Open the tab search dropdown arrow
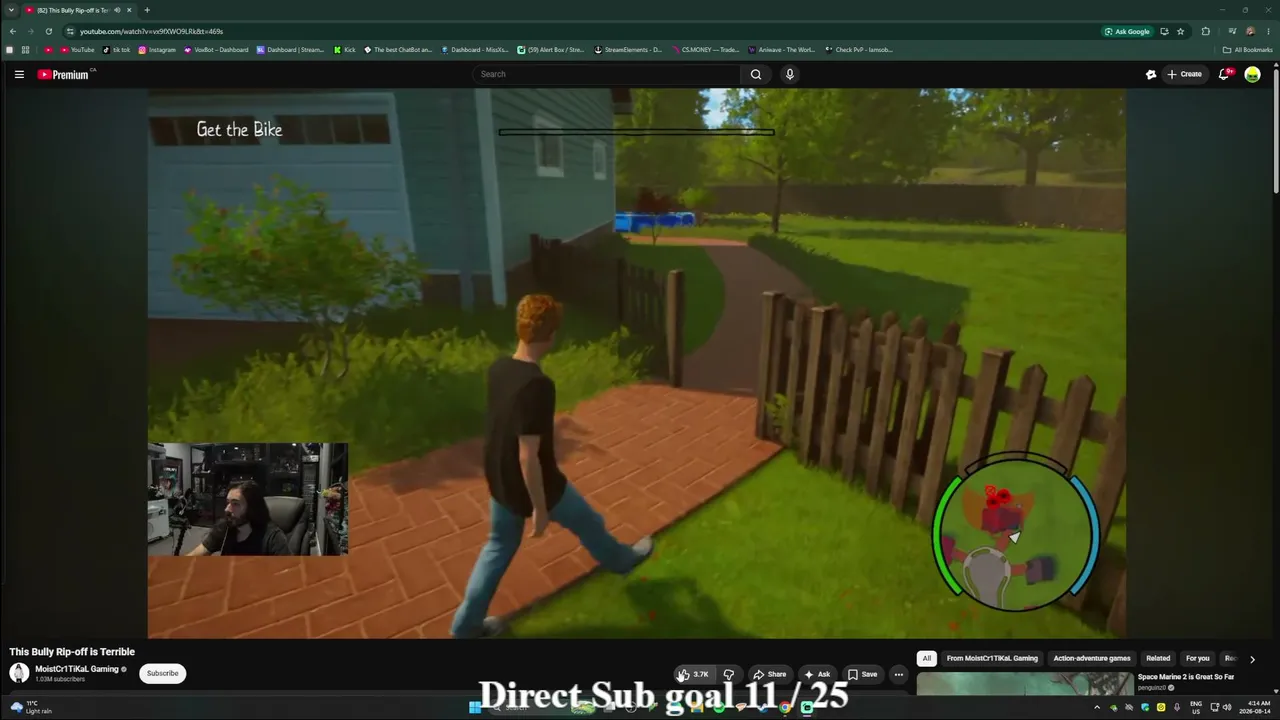Image resolution: width=1280 pixels, height=720 pixels. (10, 10)
